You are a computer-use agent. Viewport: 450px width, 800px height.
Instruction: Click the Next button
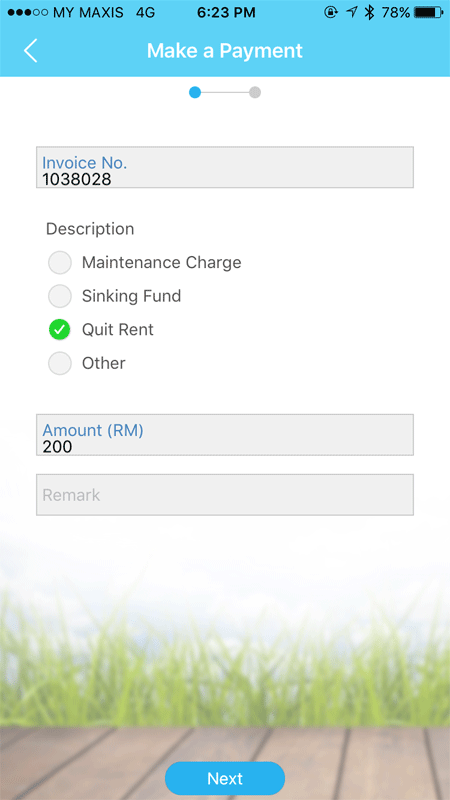[224, 778]
